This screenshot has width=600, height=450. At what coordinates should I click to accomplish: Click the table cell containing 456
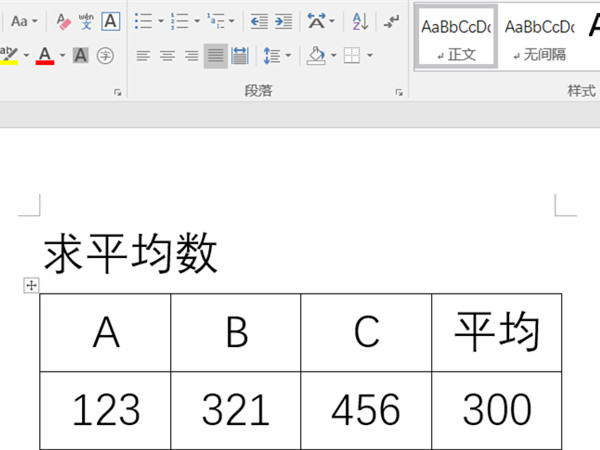366,410
